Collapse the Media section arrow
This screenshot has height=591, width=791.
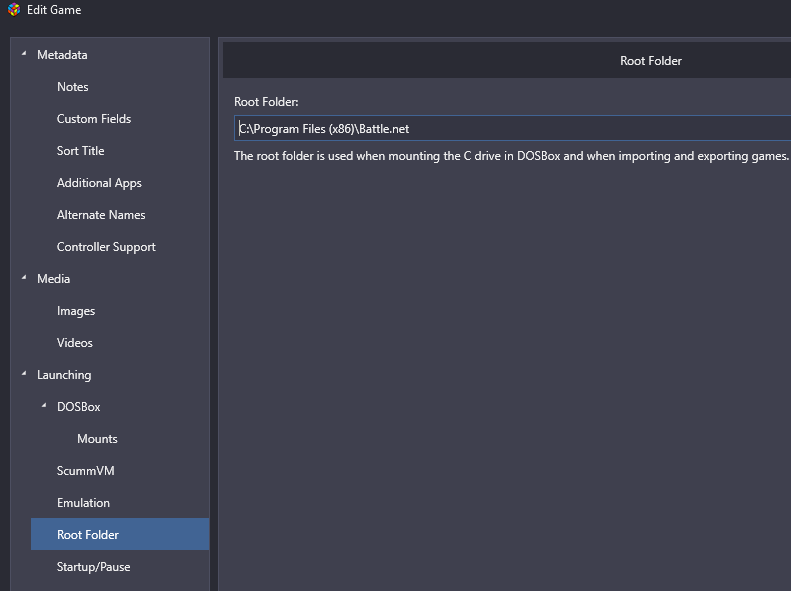point(24,277)
